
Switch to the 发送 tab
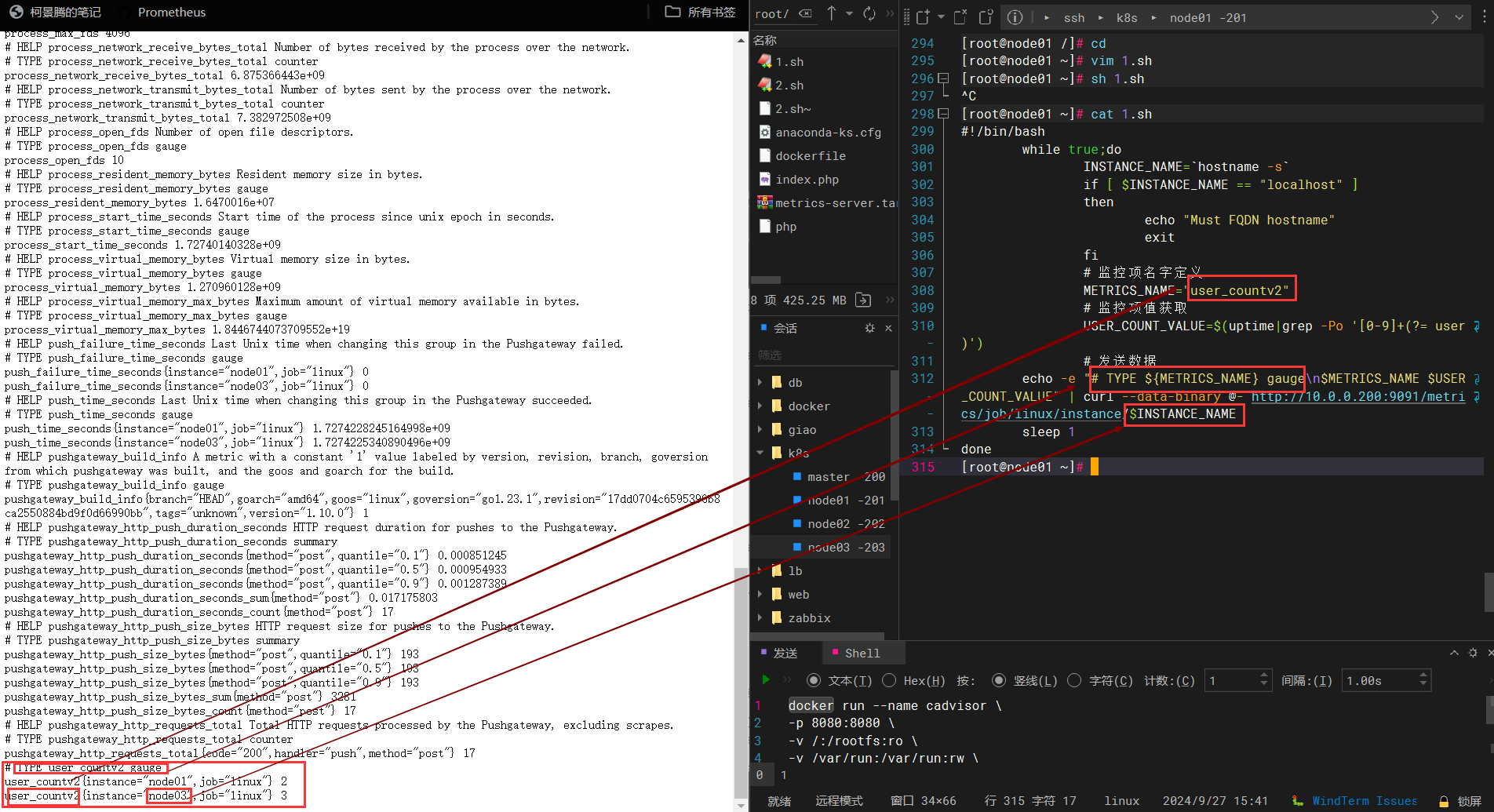[785, 653]
